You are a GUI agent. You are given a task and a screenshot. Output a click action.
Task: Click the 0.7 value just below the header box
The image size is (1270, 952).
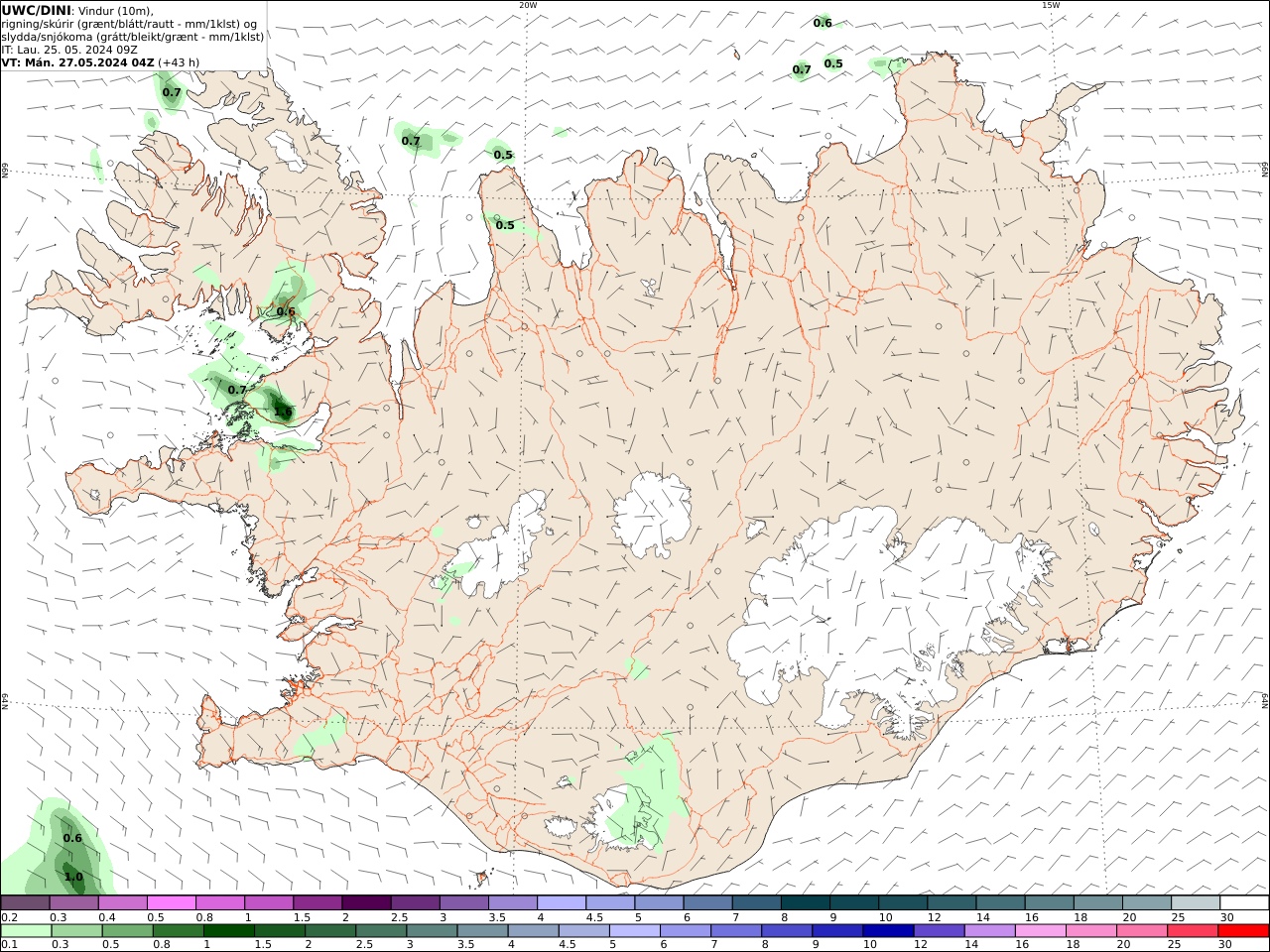coord(172,92)
